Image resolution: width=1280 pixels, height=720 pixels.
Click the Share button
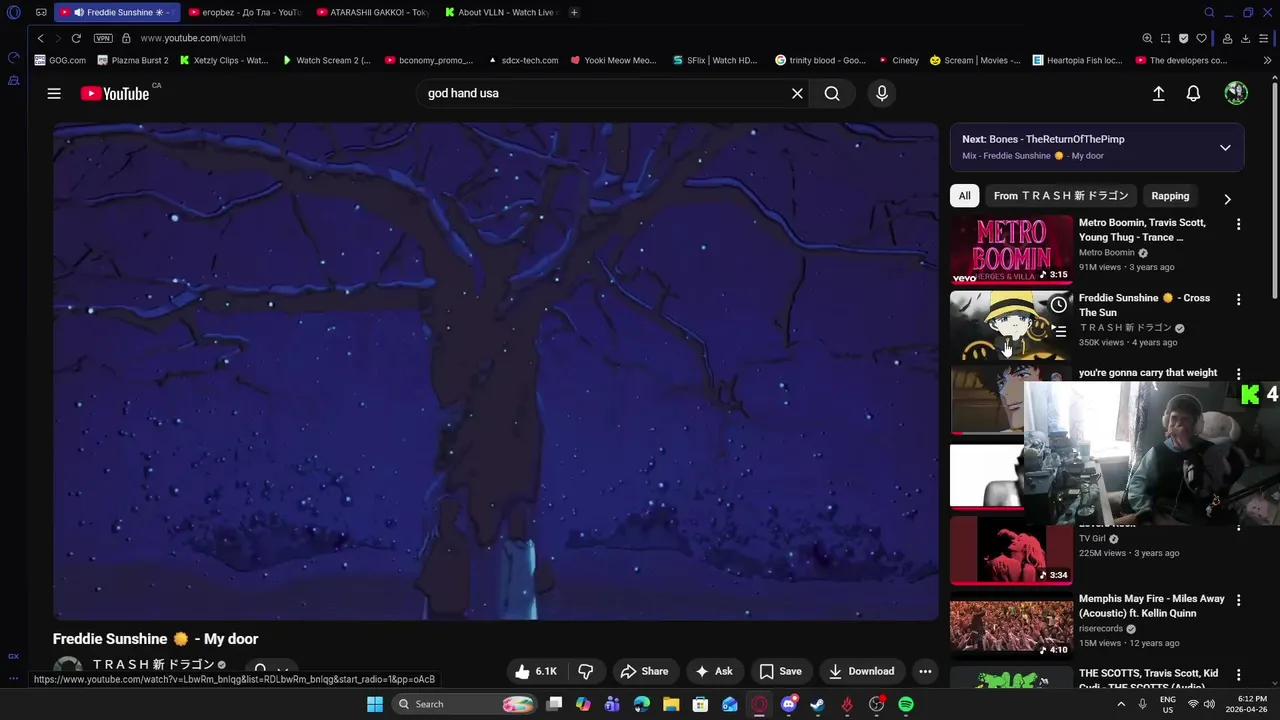coord(643,671)
